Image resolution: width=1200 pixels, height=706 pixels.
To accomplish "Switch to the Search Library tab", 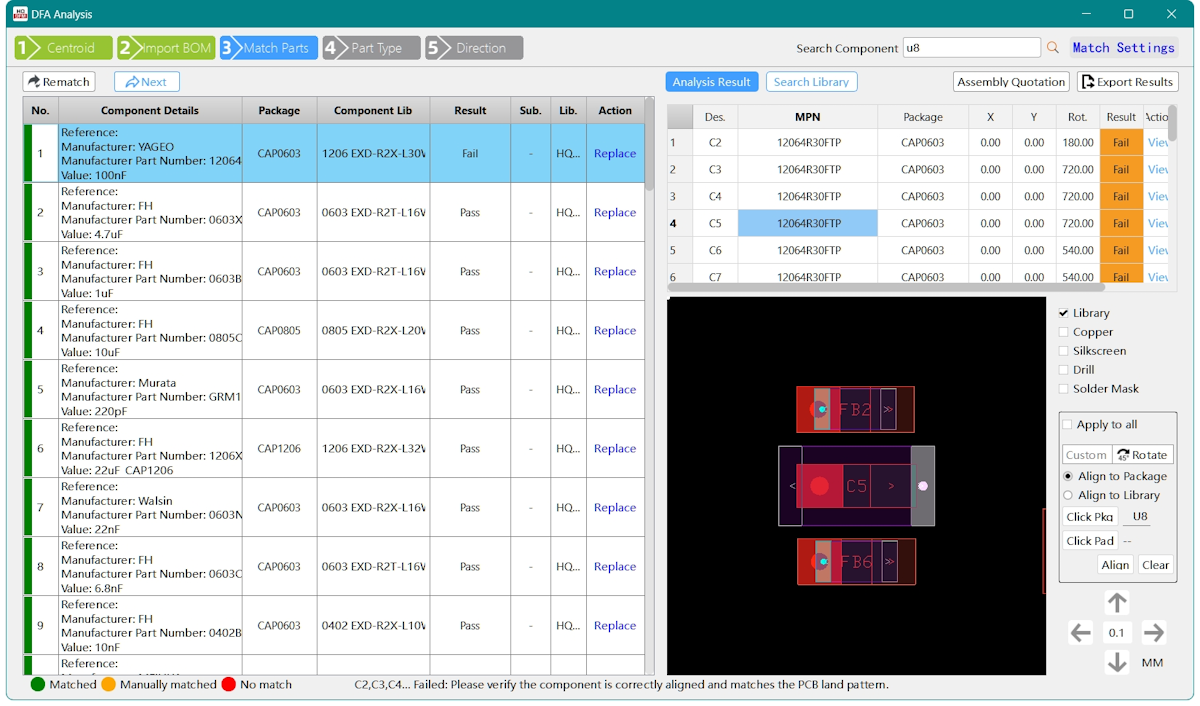I will (811, 81).
